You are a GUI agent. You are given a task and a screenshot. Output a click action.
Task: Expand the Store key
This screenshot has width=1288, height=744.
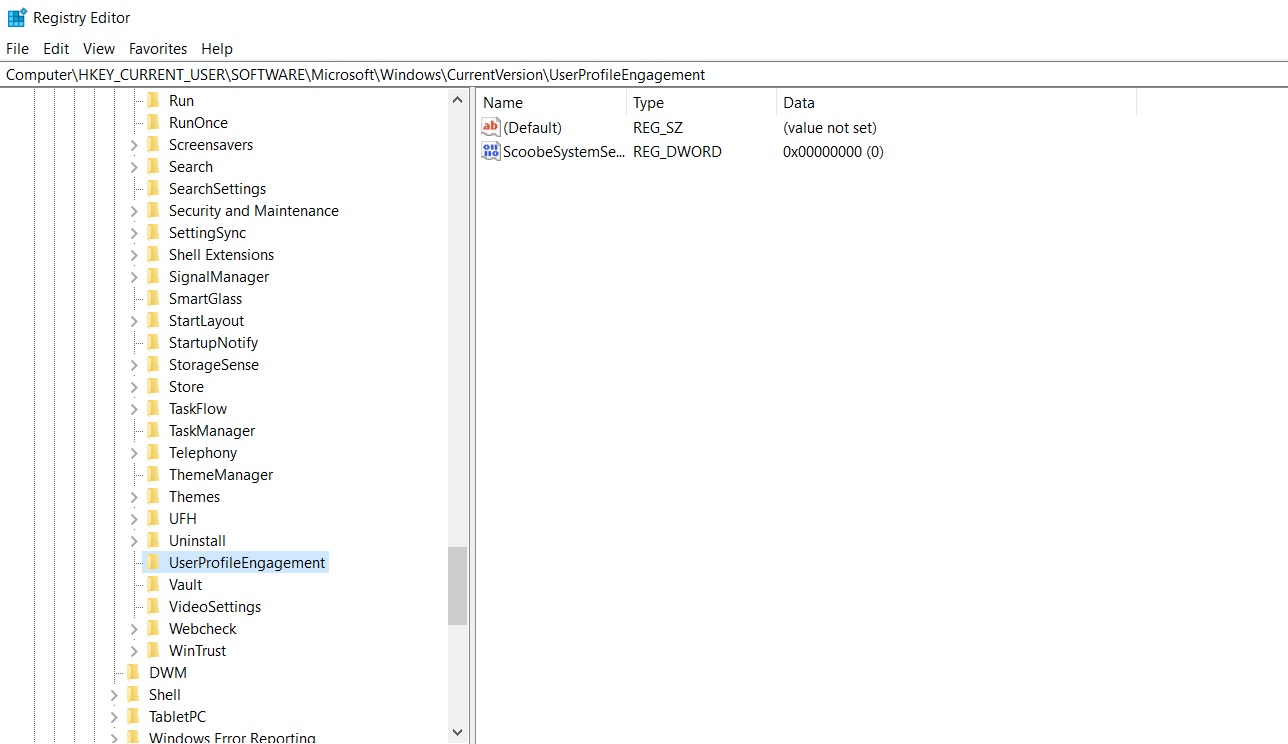click(134, 387)
